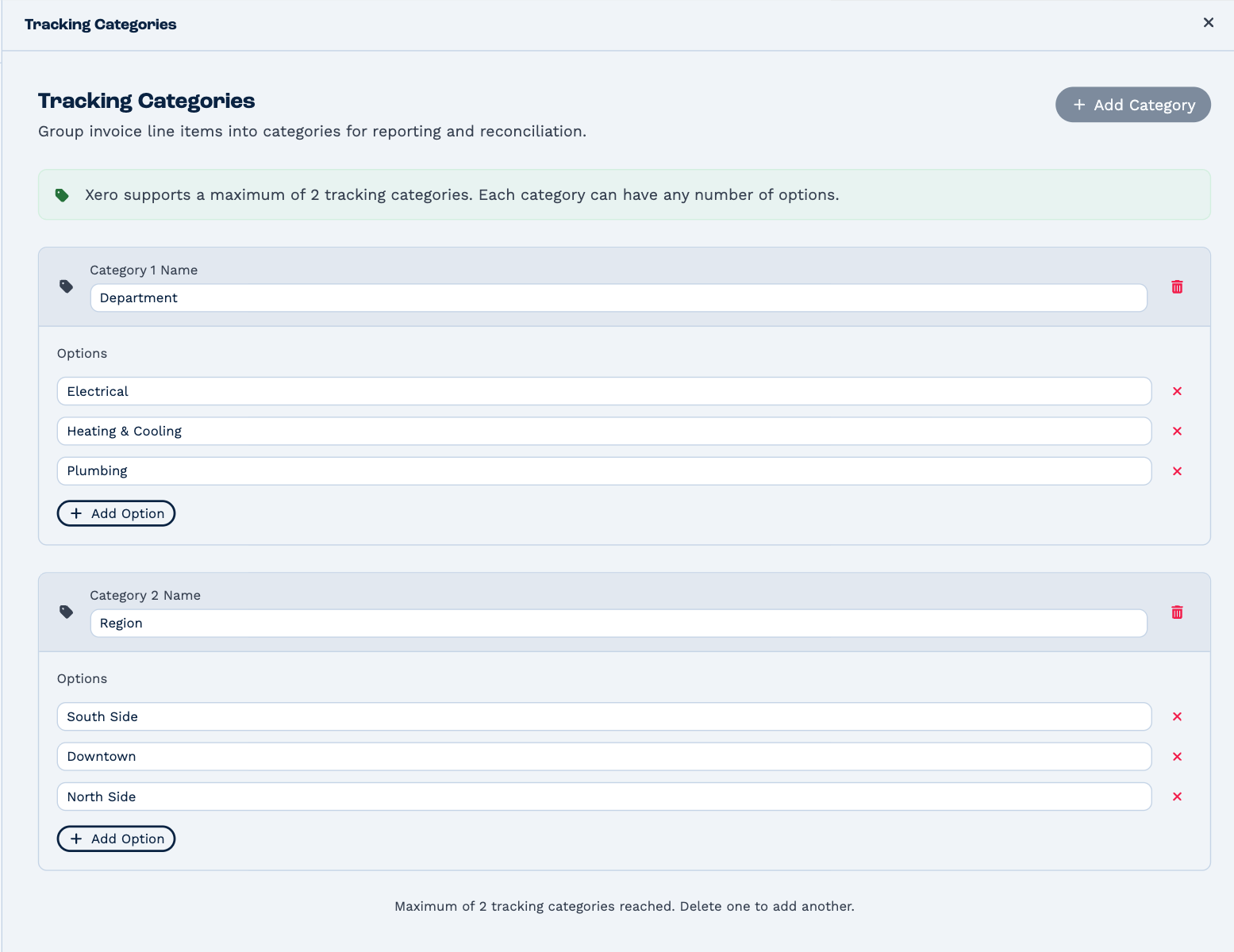Click the Options label under Department
The width and height of the screenshot is (1234, 952).
82,353
